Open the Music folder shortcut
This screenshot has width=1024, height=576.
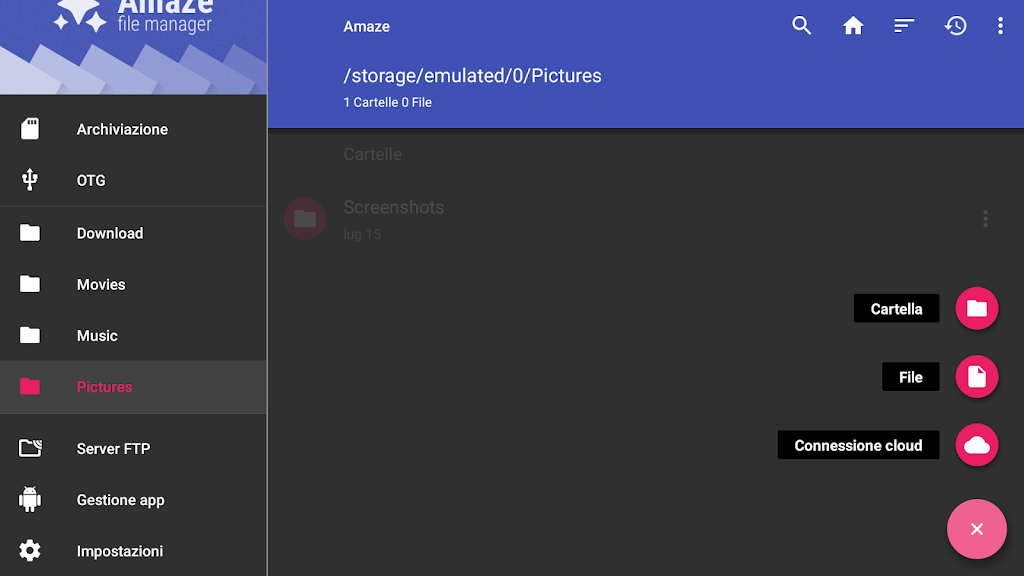(97, 336)
